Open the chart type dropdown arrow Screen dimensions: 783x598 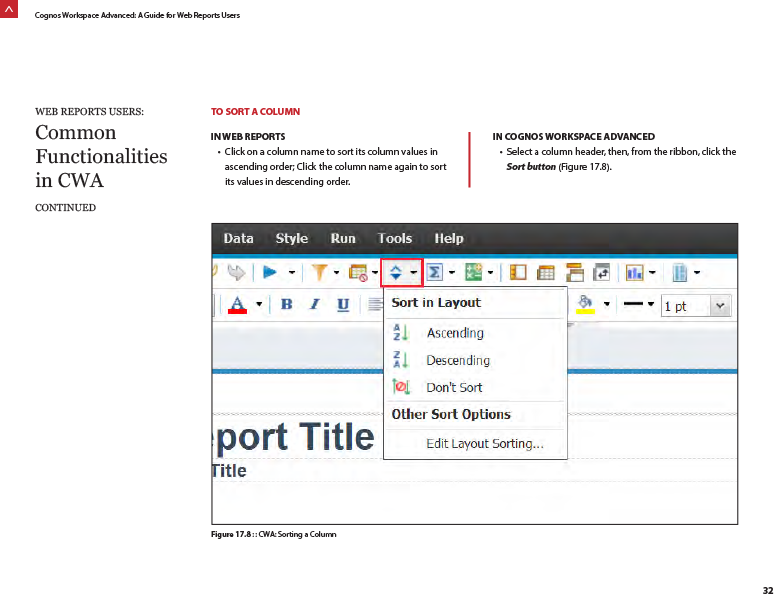point(652,273)
